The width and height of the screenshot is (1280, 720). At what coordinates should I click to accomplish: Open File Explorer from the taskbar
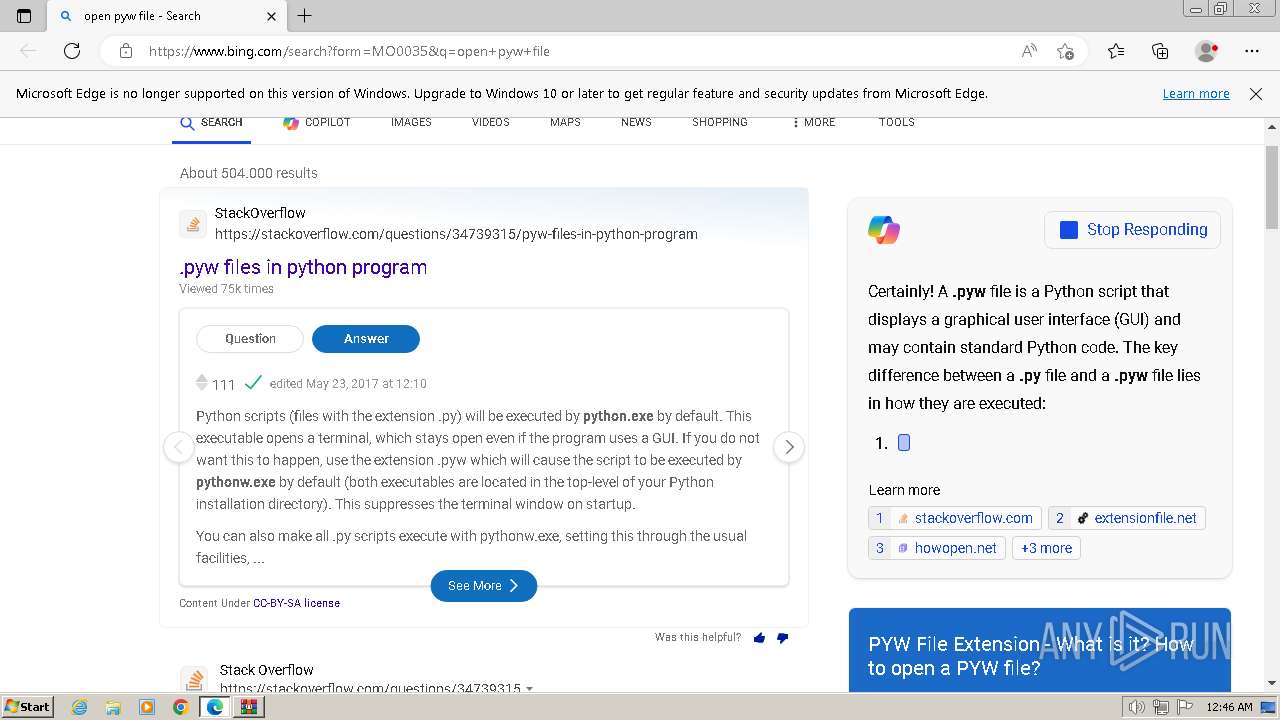(x=113, y=707)
